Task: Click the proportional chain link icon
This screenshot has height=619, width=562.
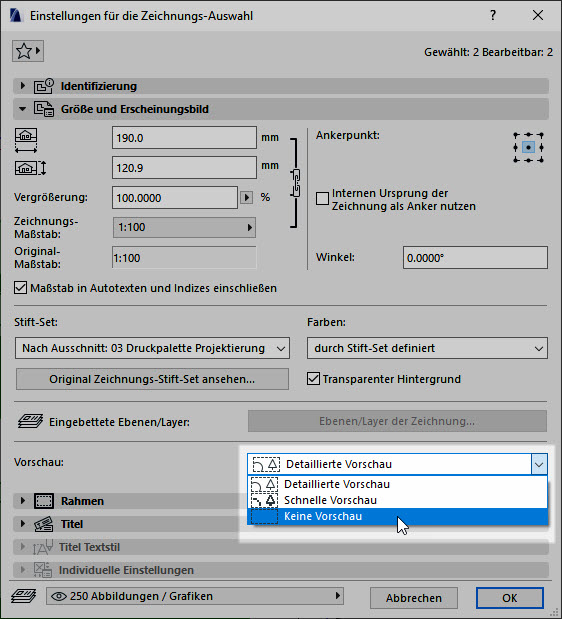Action: tap(296, 183)
